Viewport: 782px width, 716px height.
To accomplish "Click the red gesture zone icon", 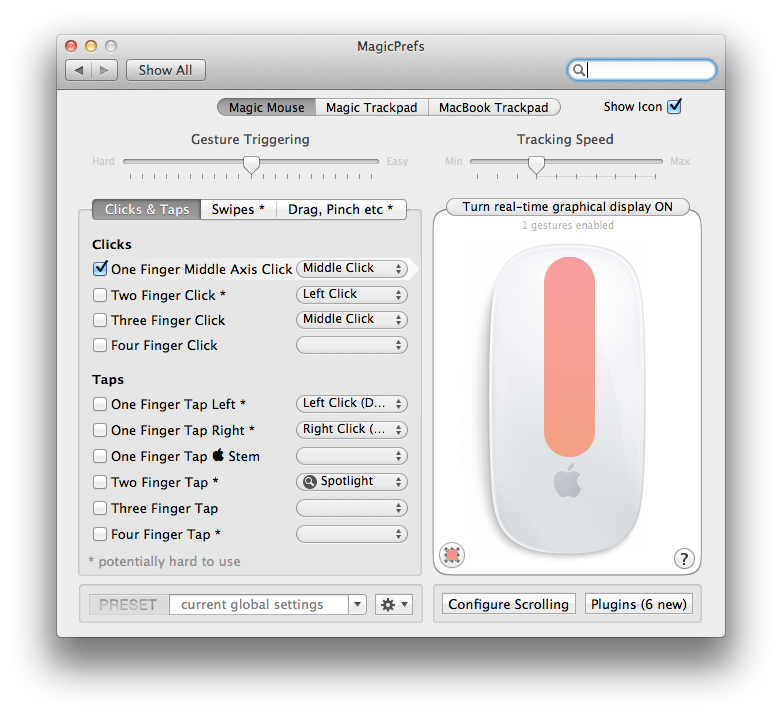I will [x=452, y=555].
